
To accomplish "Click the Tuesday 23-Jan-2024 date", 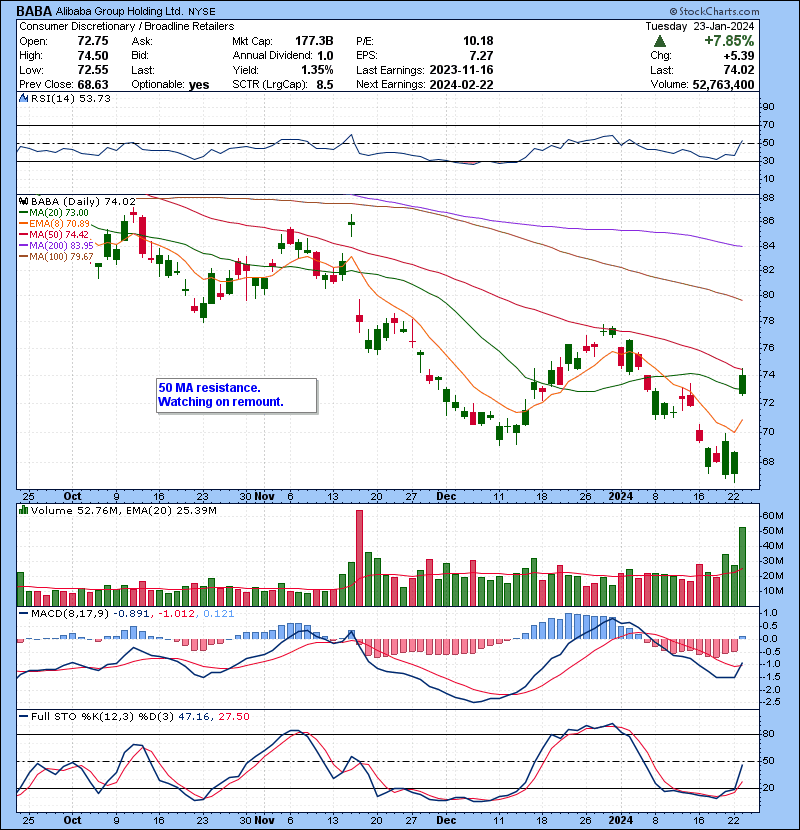I will (x=699, y=26).
